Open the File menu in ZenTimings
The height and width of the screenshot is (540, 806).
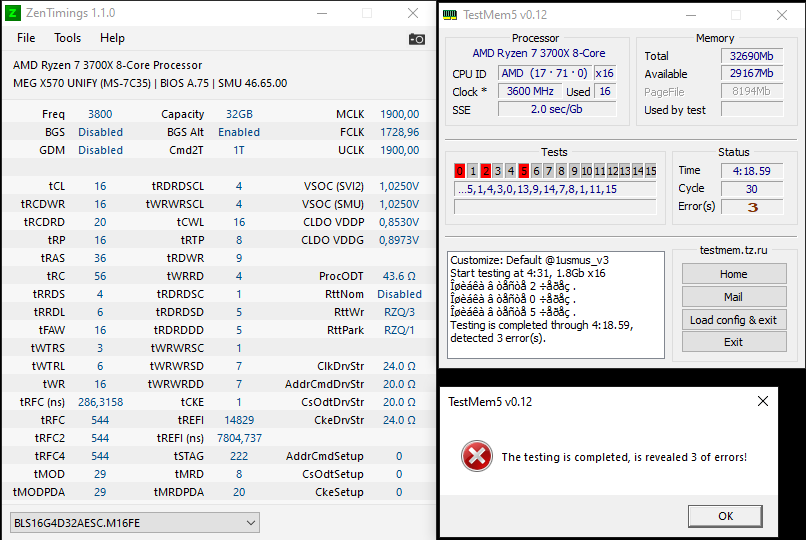(x=26, y=38)
